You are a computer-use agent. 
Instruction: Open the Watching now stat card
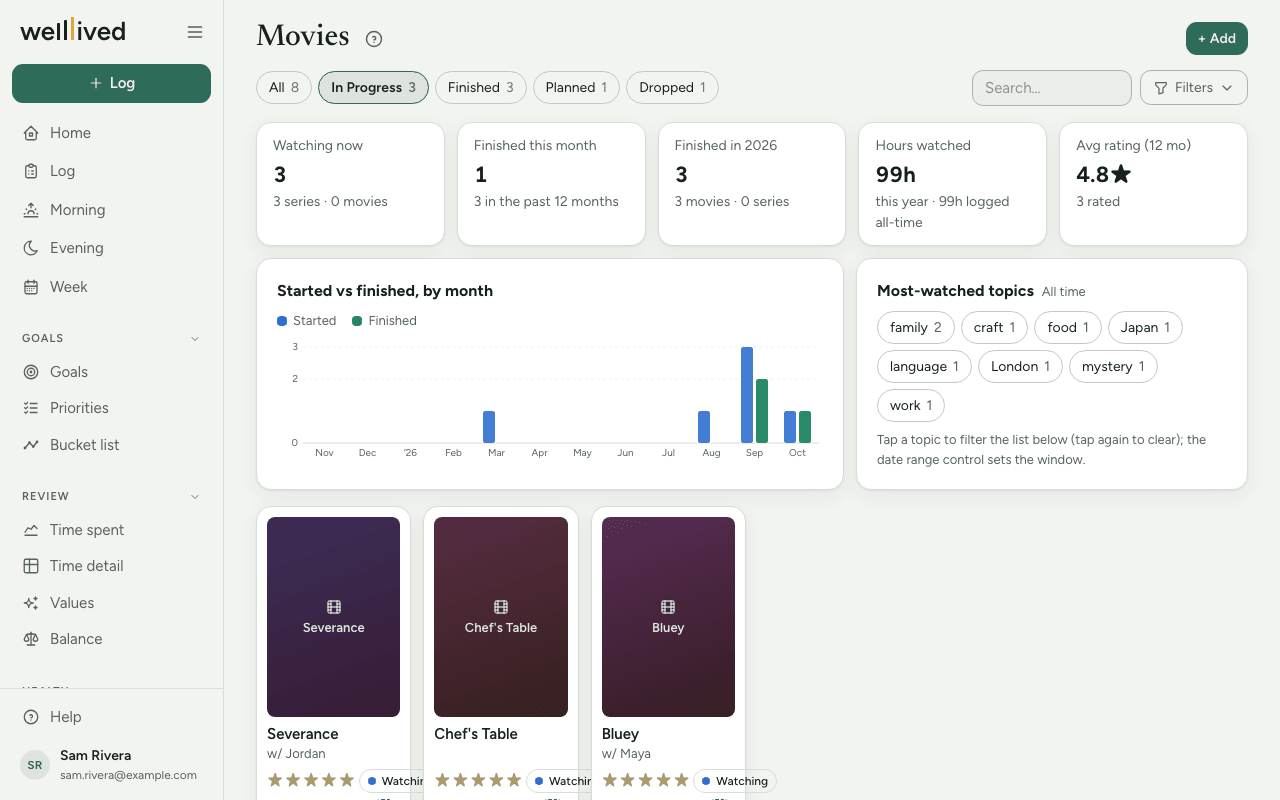point(350,184)
